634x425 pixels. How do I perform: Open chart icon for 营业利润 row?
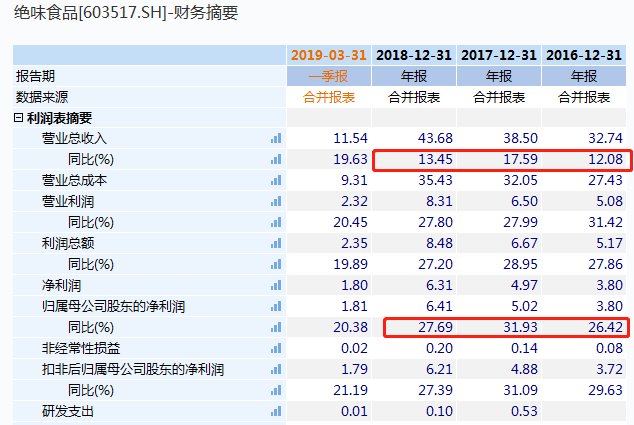276,201
